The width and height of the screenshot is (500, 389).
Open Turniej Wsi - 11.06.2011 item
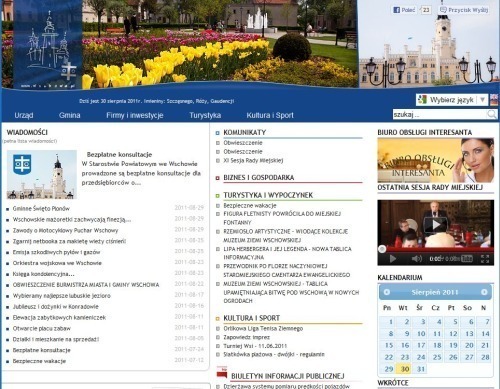[255, 346]
